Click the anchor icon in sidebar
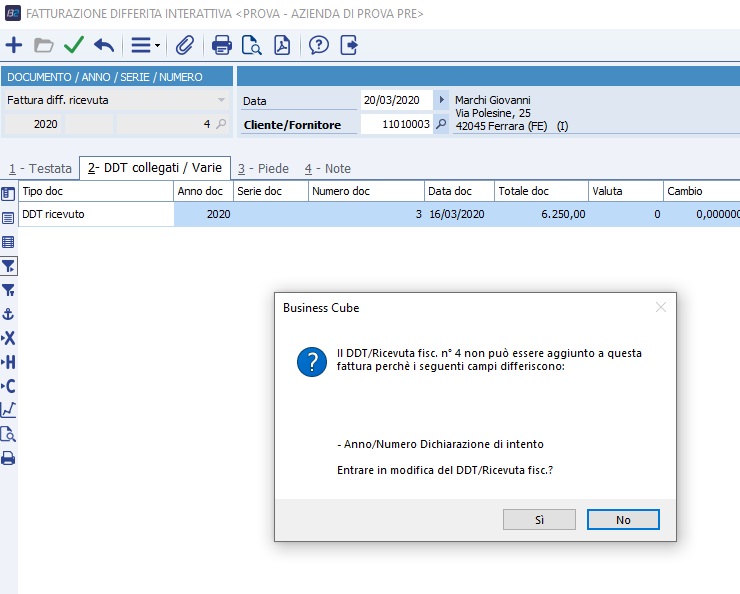This screenshot has height=594, width=740. [8, 314]
